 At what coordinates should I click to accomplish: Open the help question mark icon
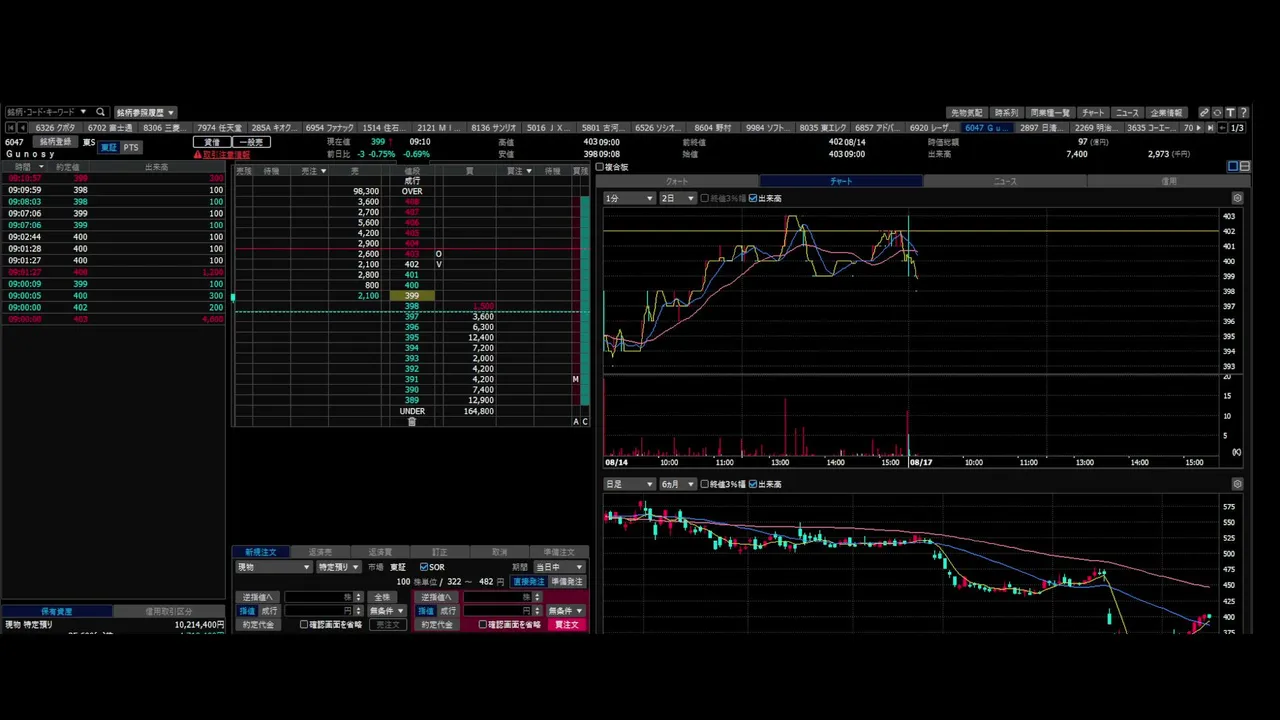click(x=1243, y=113)
